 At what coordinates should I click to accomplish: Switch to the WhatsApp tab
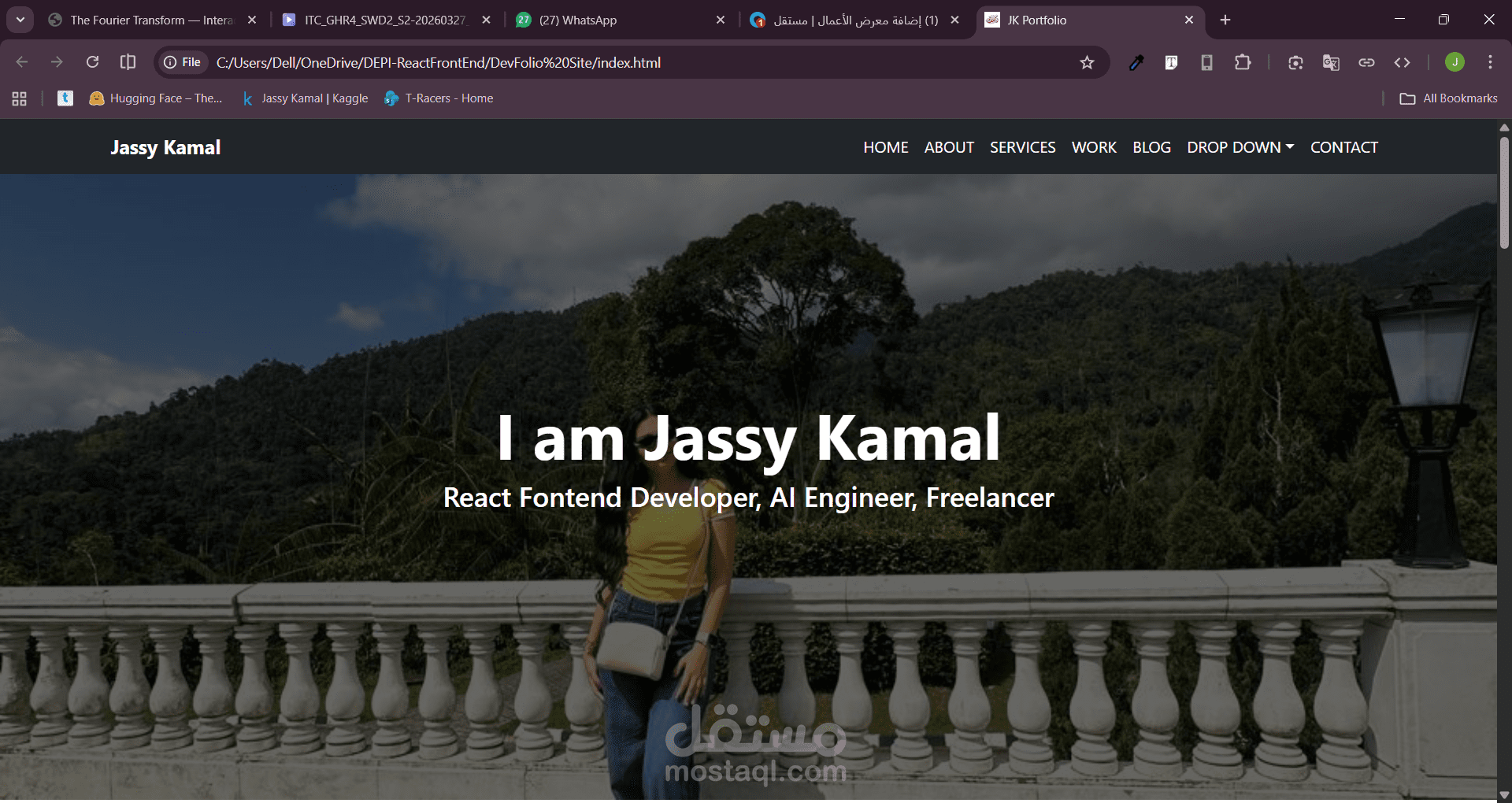pos(621,20)
